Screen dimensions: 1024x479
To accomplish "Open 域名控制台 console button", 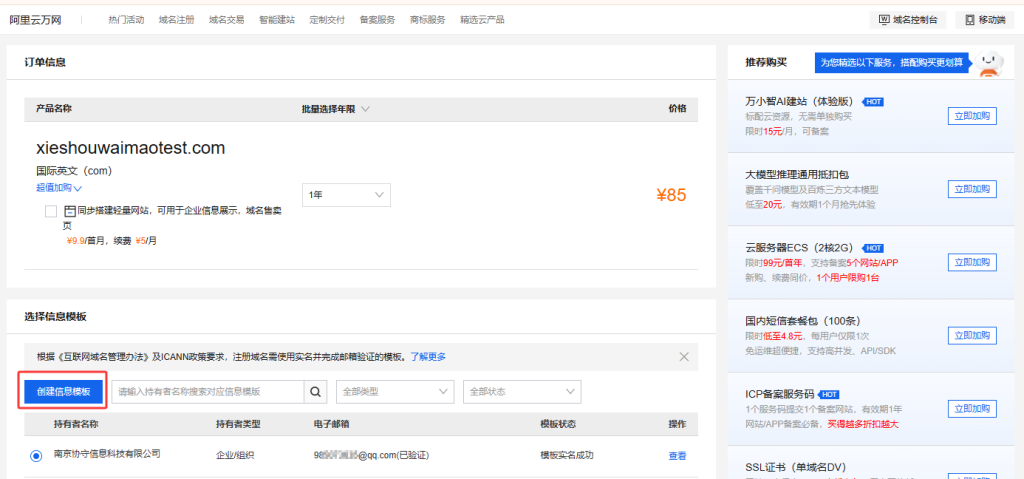I will click(908, 19).
